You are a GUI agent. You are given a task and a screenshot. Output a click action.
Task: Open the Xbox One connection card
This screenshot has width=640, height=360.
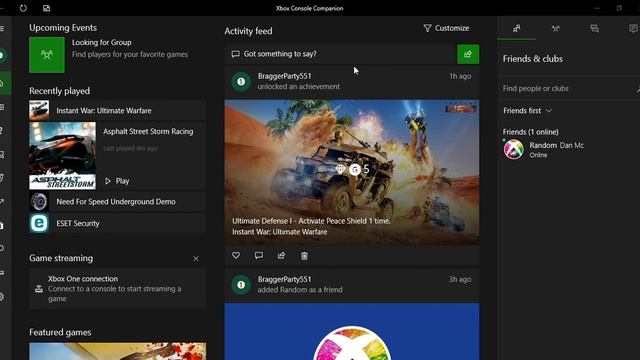click(118, 289)
